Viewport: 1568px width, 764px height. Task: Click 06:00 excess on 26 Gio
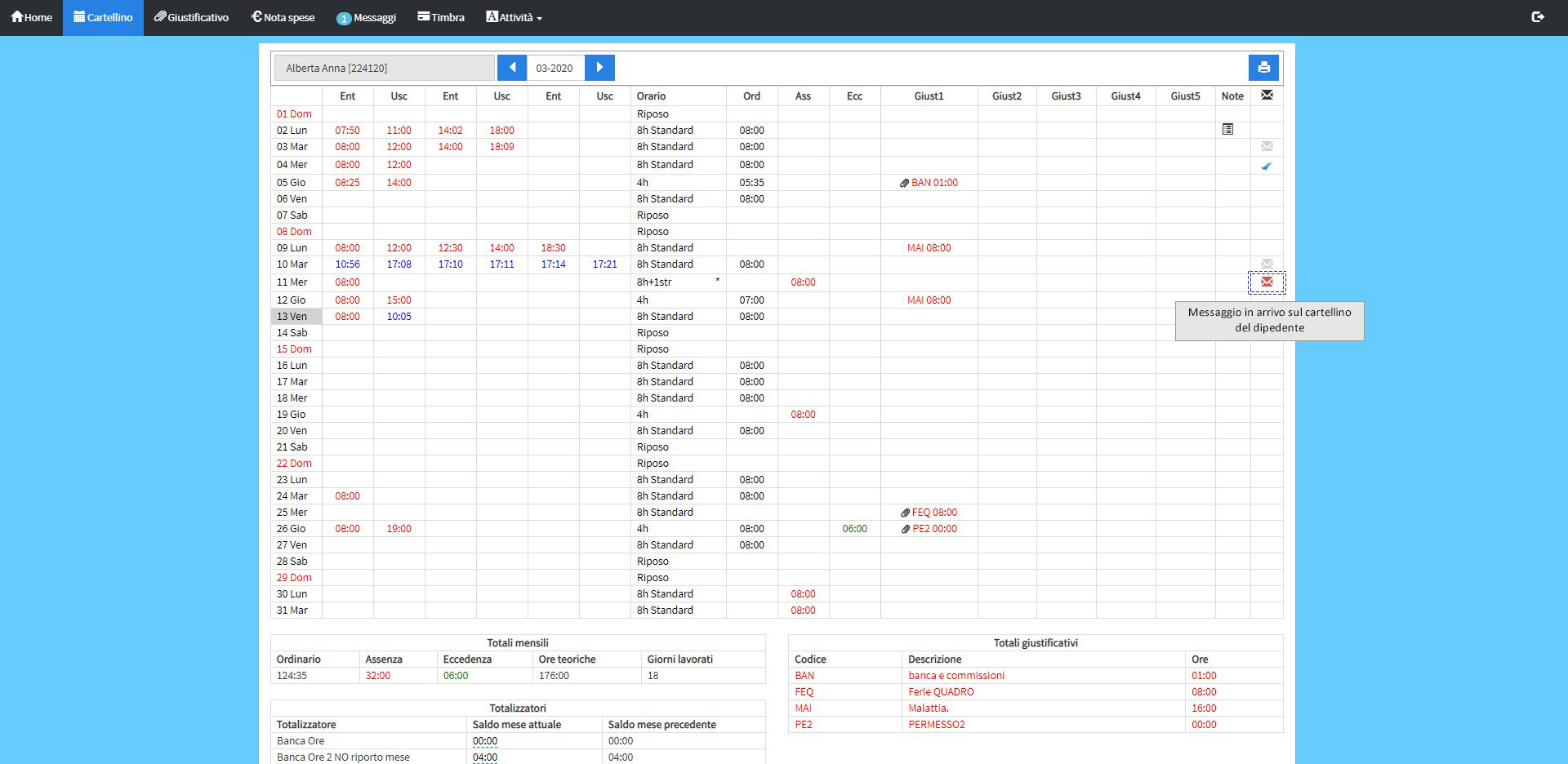[854, 529]
